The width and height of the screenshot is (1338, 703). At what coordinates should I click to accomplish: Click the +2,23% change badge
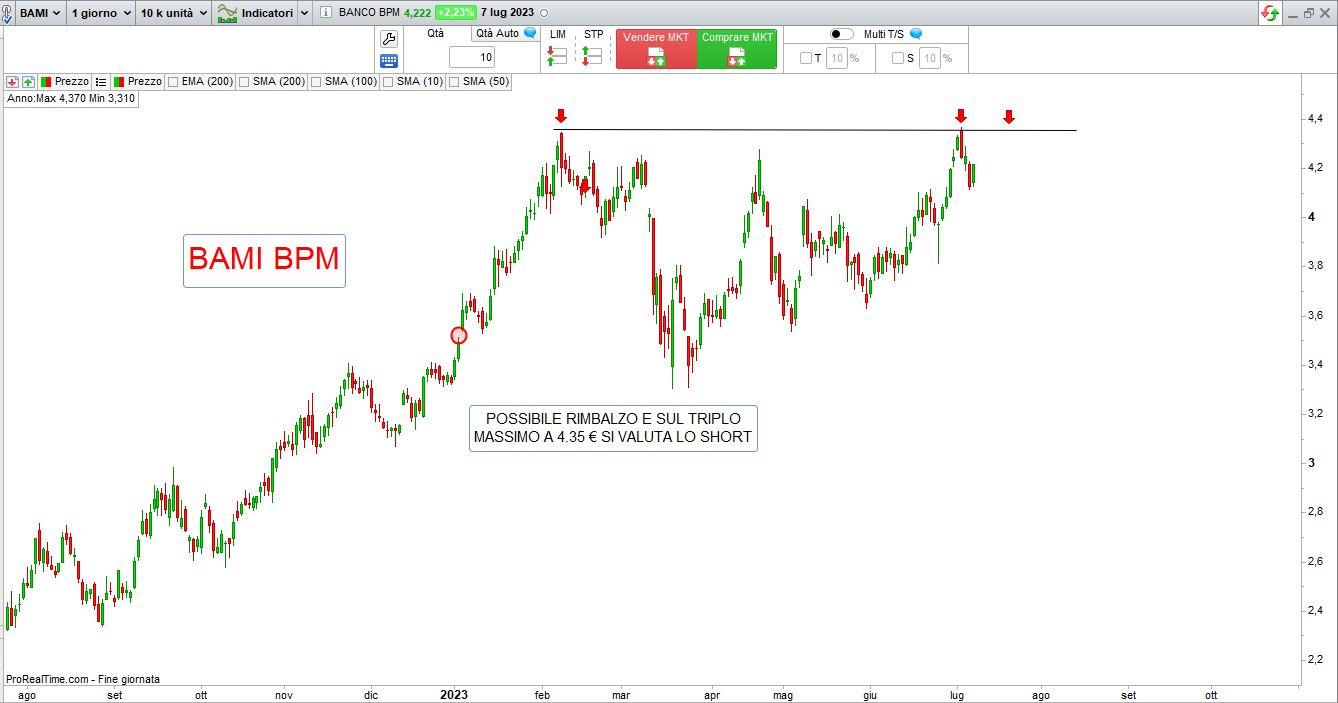click(x=455, y=13)
